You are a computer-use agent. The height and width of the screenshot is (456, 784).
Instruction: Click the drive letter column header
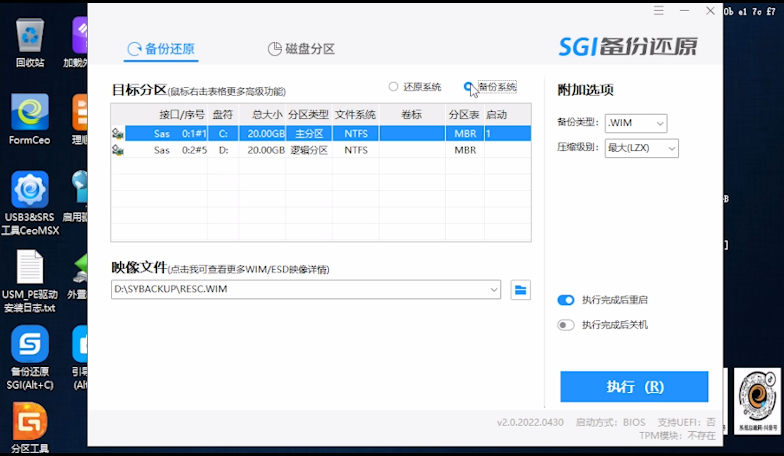point(223,114)
